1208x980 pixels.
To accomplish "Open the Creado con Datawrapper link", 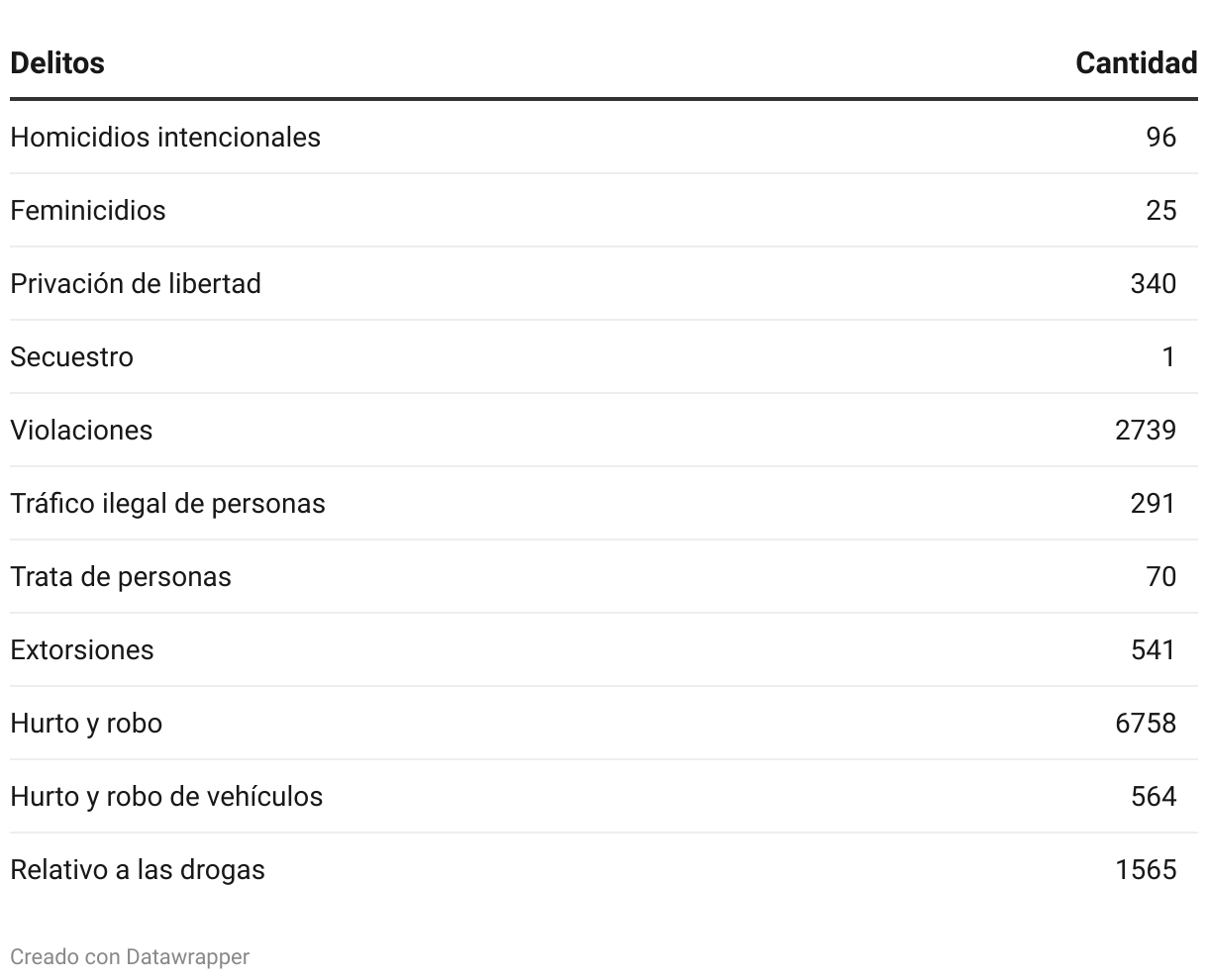I will [x=130, y=956].
